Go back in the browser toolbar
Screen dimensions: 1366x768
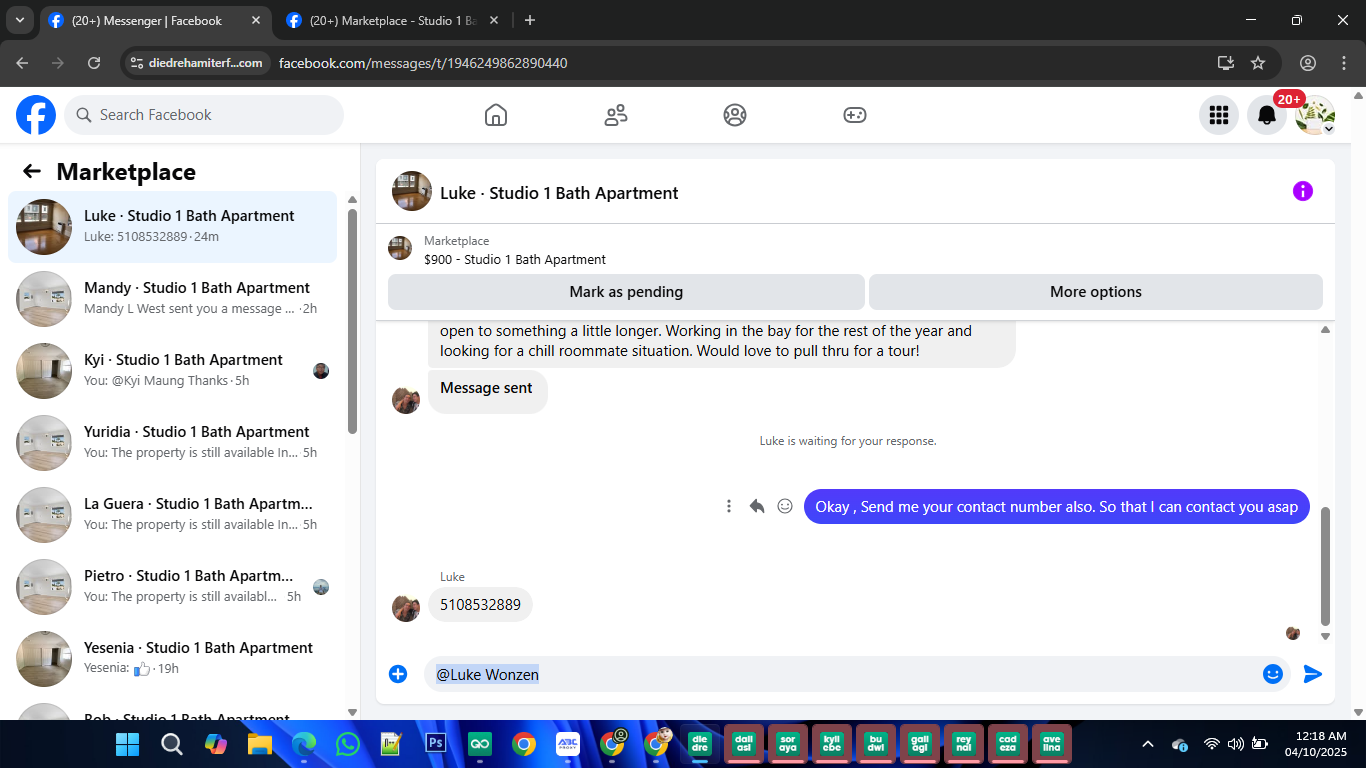22,63
